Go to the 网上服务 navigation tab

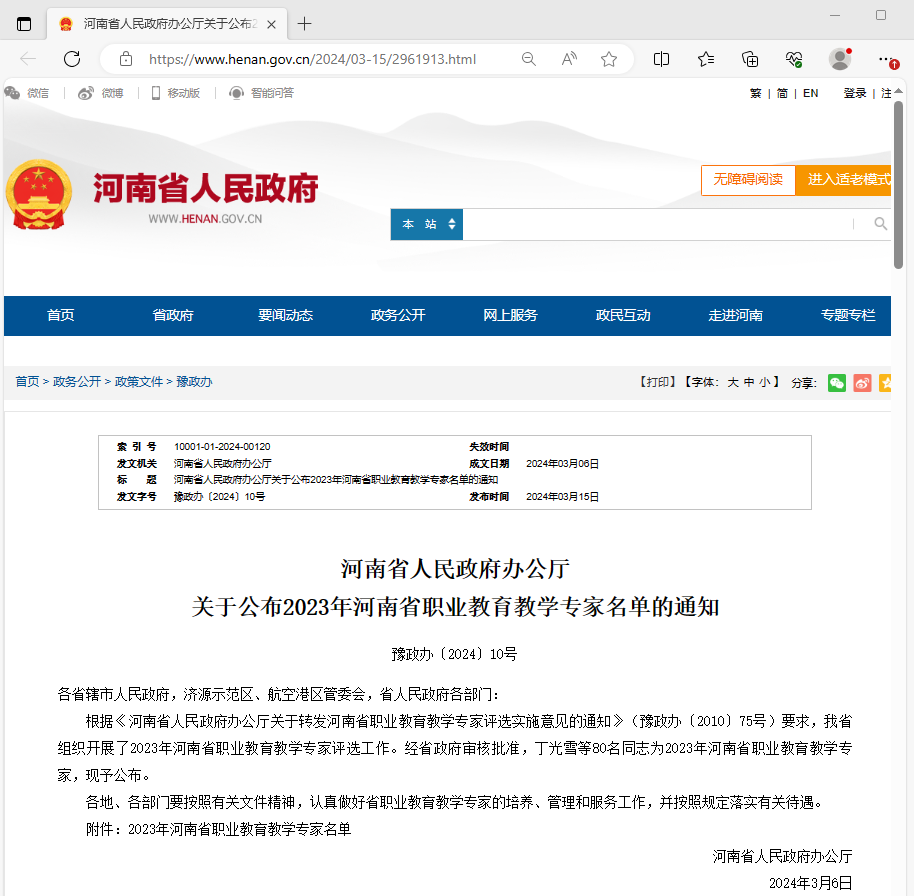coord(510,315)
